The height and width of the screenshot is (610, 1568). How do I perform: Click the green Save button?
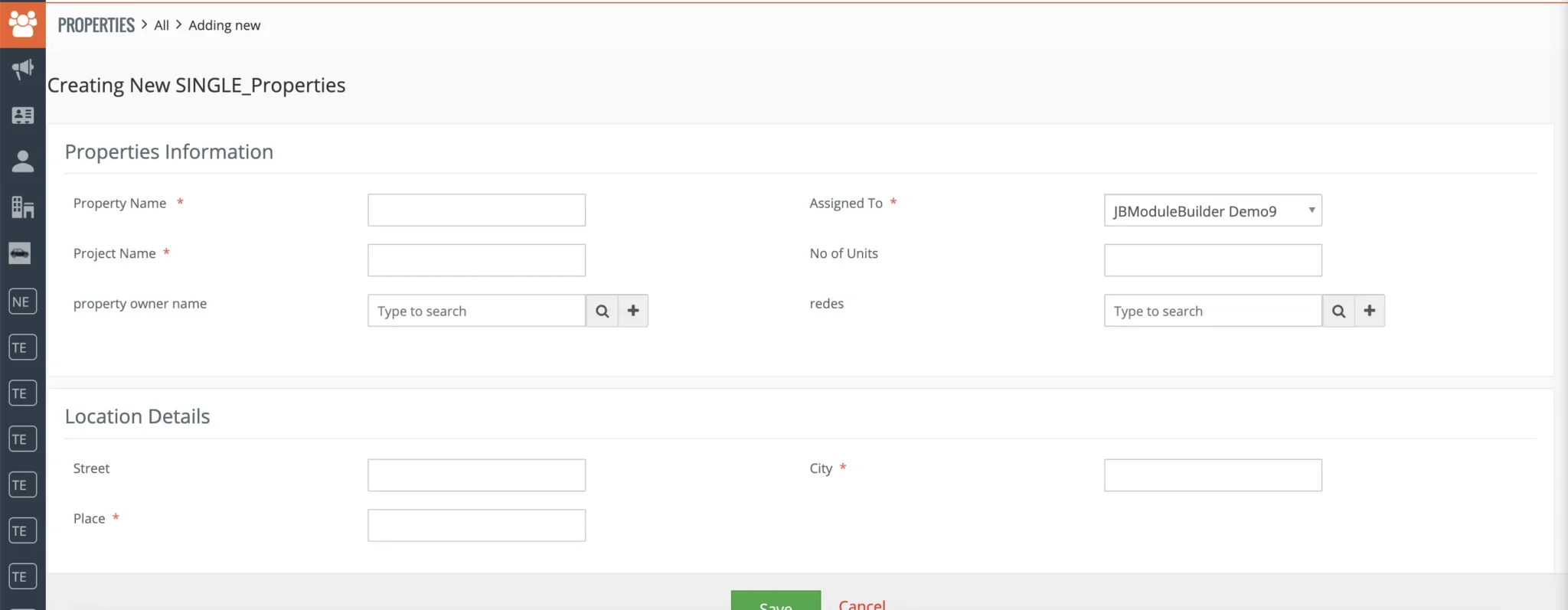tap(776, 600)
